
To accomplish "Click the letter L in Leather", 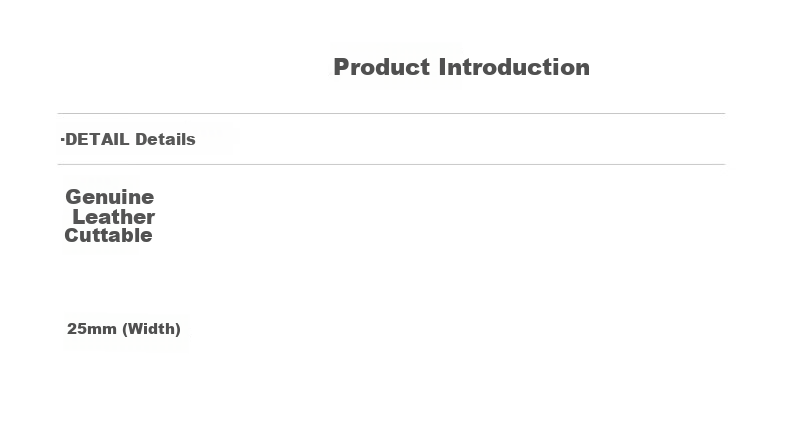I will (x=79, y=217).
